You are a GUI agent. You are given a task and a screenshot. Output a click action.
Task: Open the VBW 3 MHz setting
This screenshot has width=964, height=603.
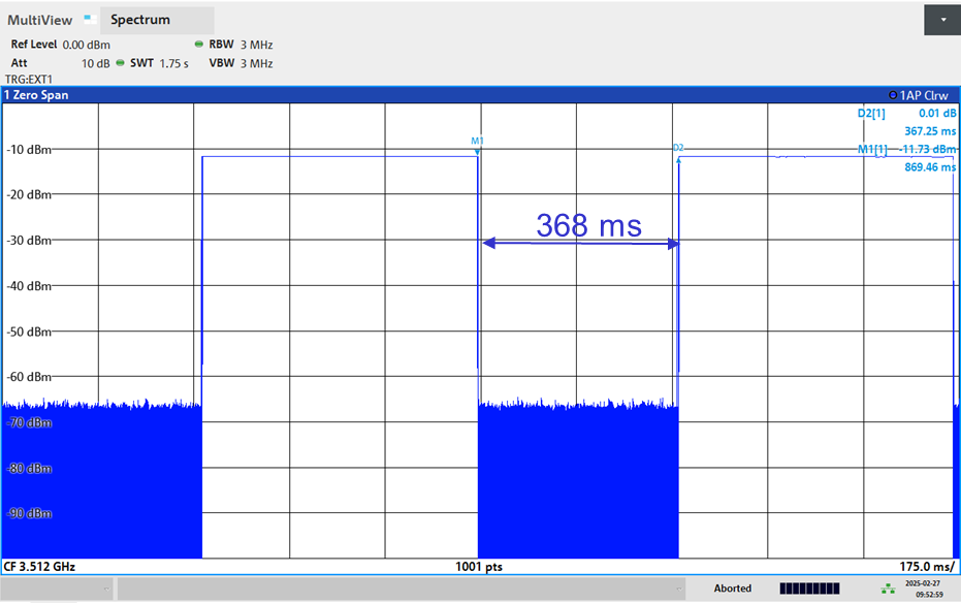point(240,63)
